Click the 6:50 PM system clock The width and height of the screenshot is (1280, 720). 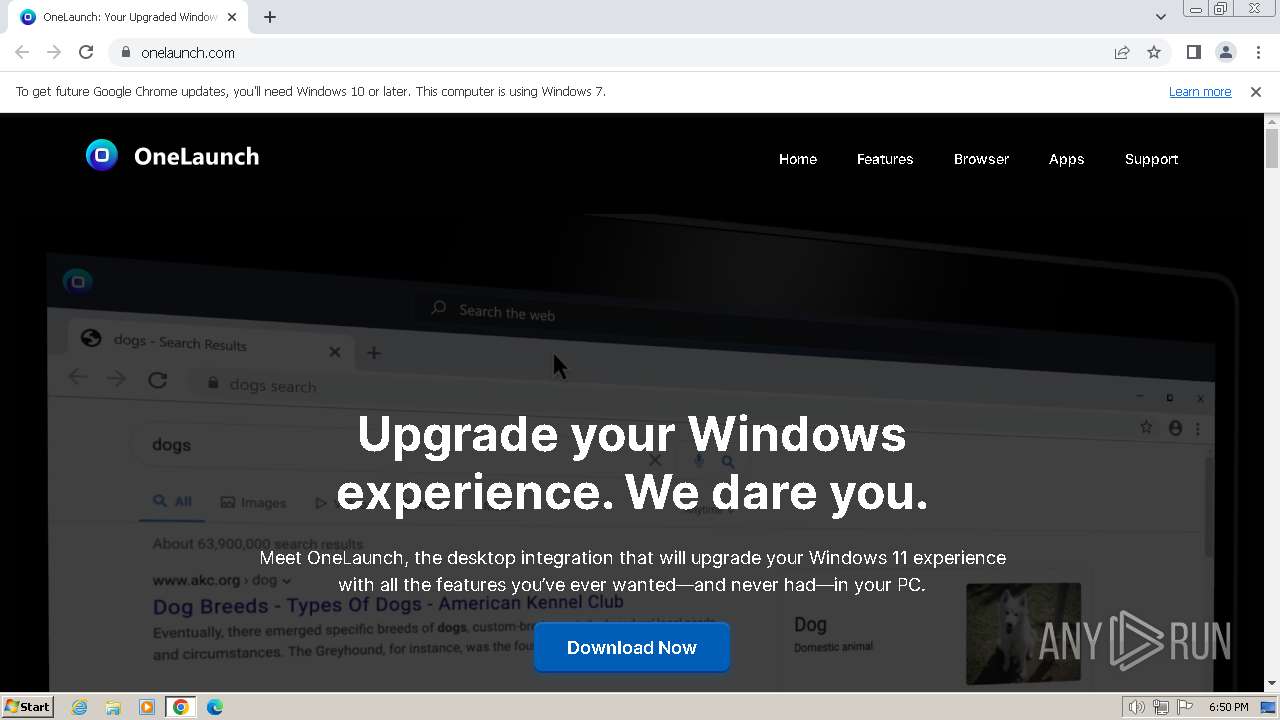pos(1228,707)
